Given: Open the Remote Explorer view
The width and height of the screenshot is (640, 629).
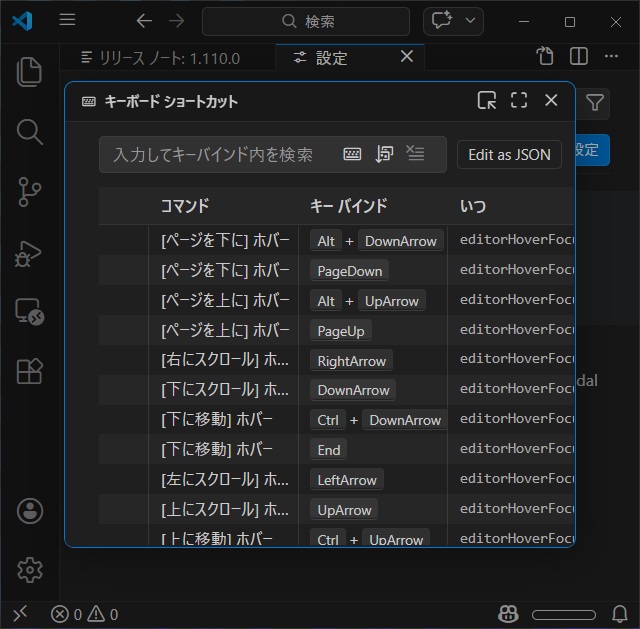Looking at the screenshot, I should click(30, 311).
